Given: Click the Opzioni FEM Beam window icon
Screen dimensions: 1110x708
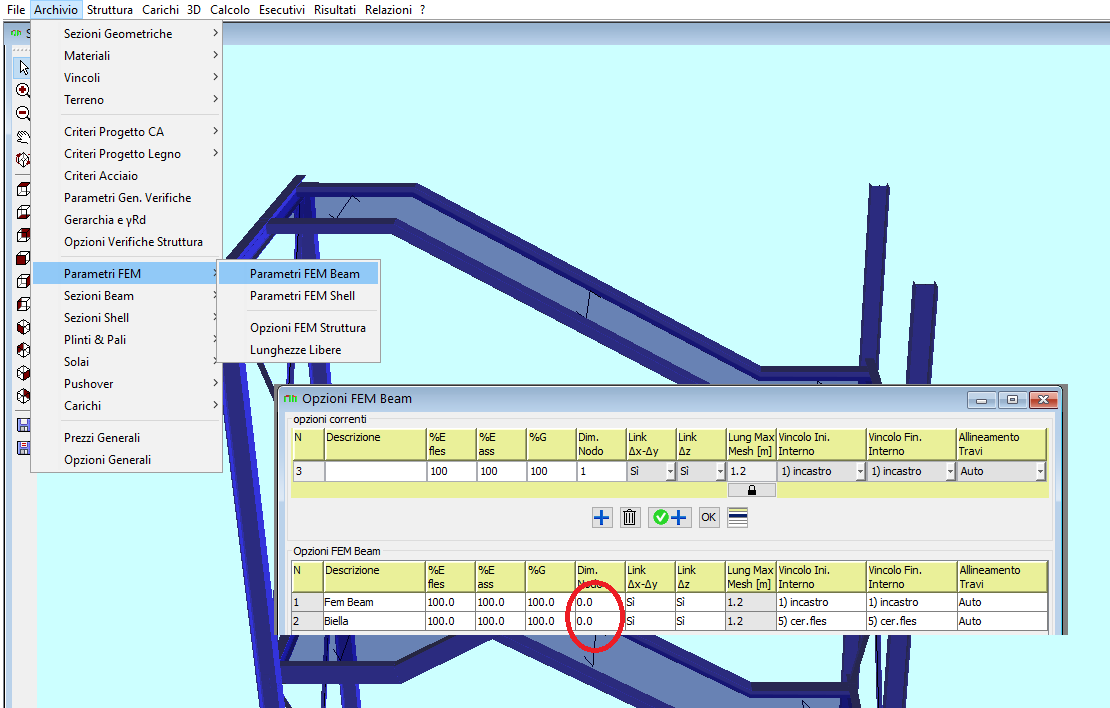Looking at the screenshot, I should click(x=290, y=399).
